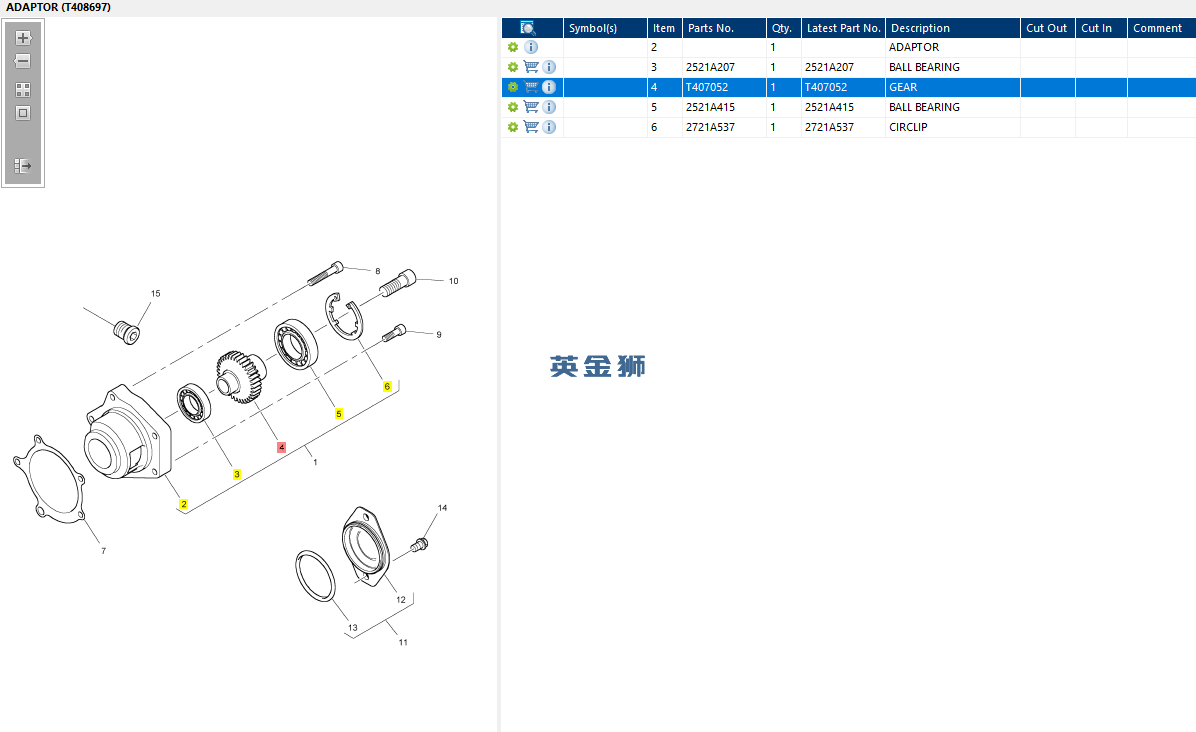Select BALL BEARING description in item 5 row

[953, 107]
